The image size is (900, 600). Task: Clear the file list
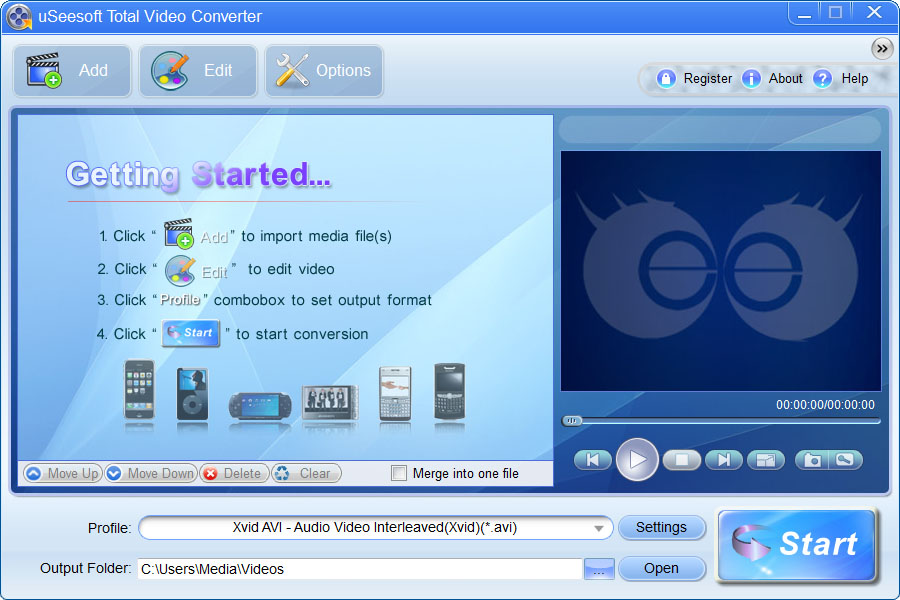click(x=306, y=473)
